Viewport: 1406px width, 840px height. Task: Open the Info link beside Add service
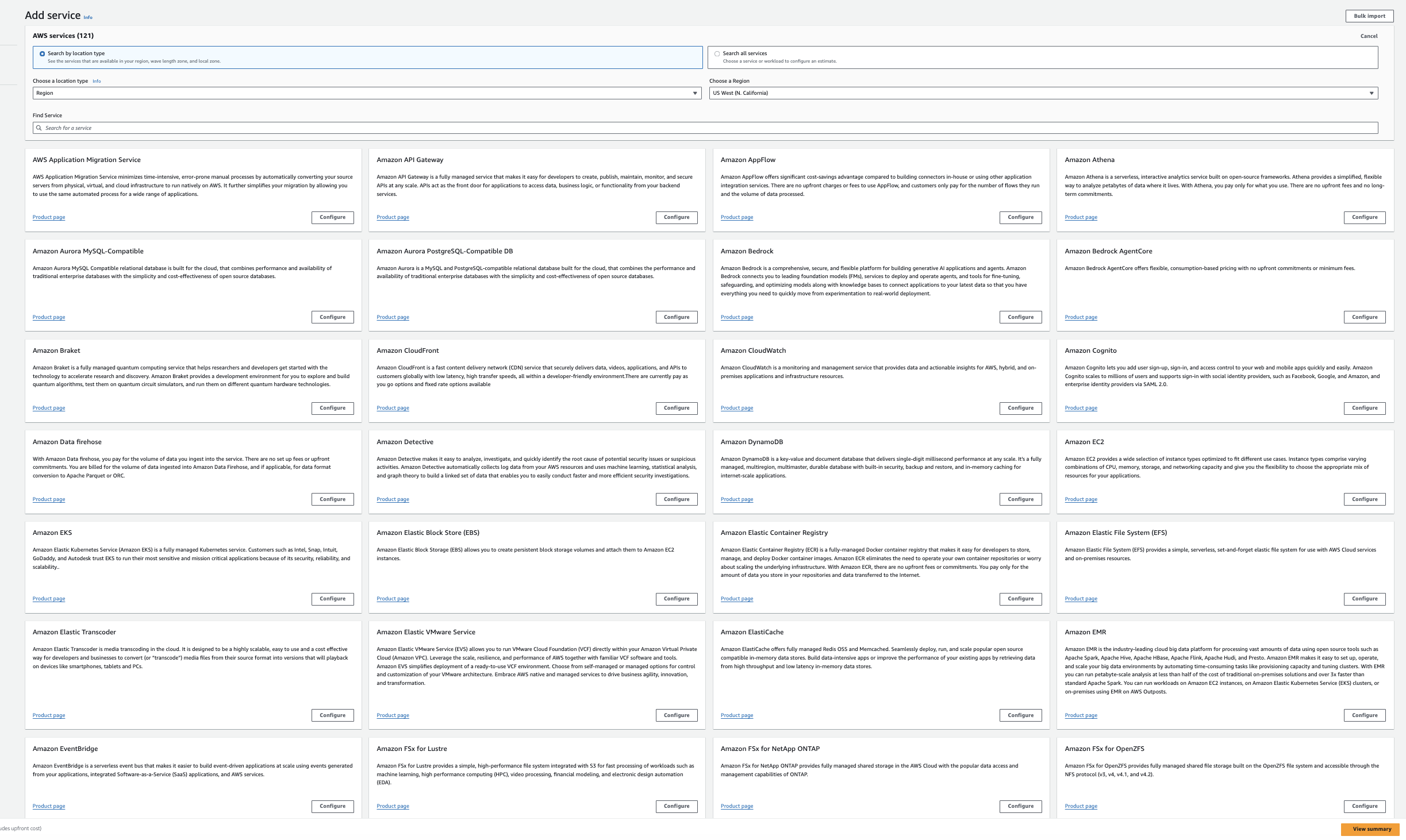[x=88, y=17]
